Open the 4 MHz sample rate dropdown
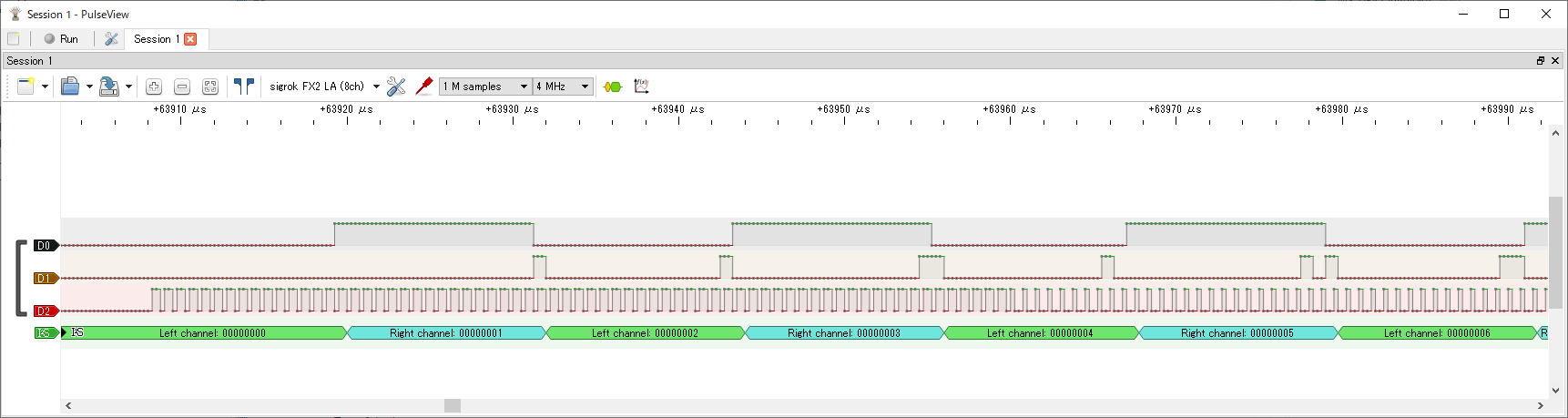1568x418 pixels. click(x=564, y=87)
